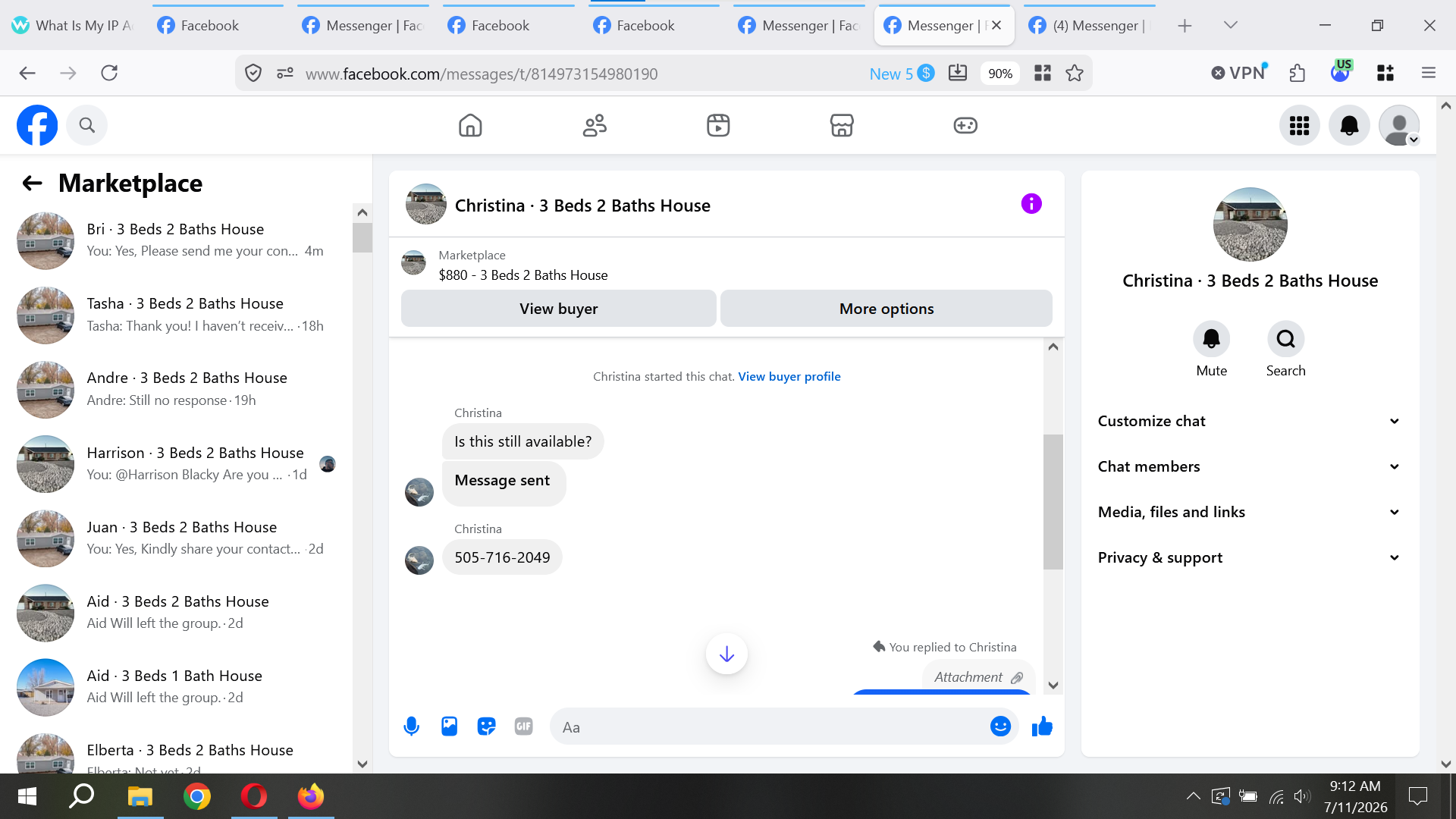The width and height of the screenshot is (1456, 819).
Task: Click the More options button
Action: point(886,309)
